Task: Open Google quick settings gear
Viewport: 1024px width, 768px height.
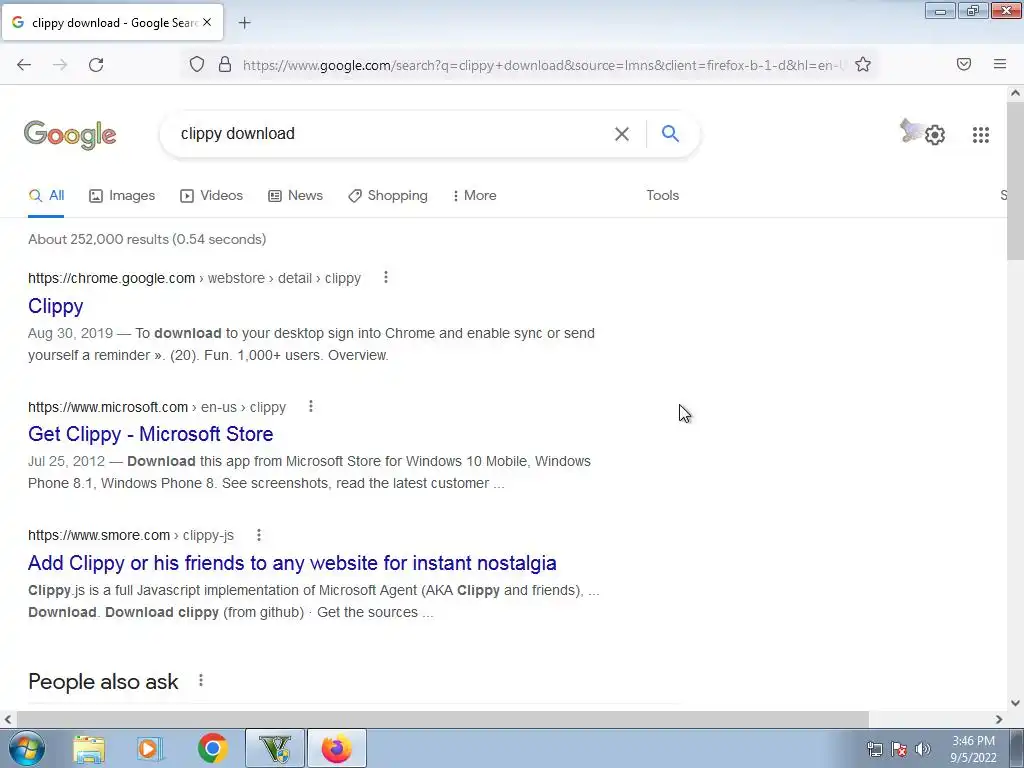Action: pos(935,135)
